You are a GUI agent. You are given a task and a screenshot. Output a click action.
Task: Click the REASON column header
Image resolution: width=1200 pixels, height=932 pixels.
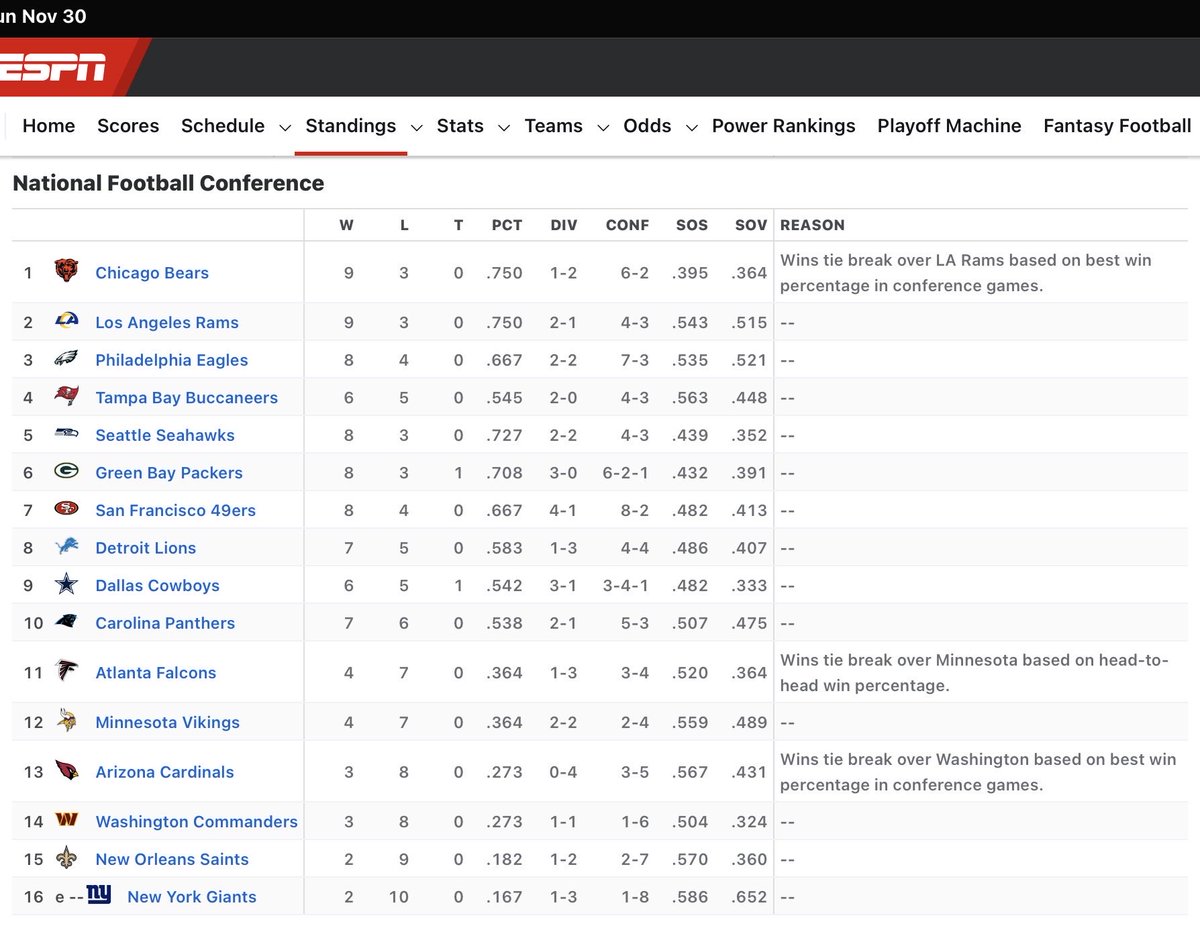(x=813, y=225)
